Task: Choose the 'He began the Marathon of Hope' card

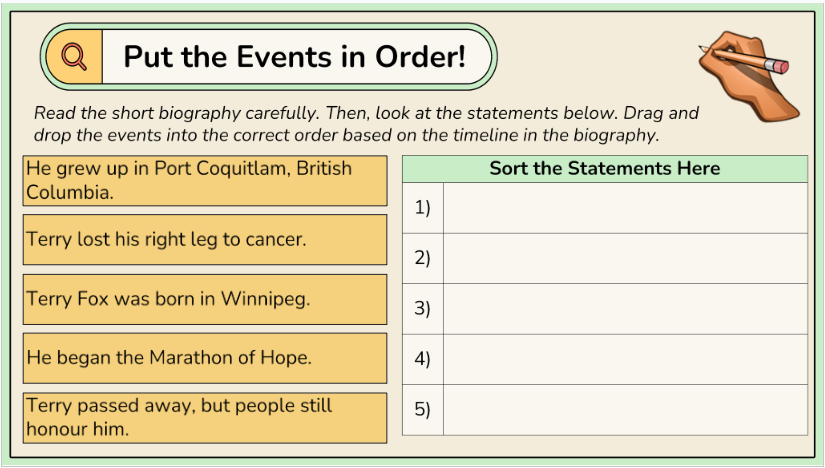Action: 204,358
